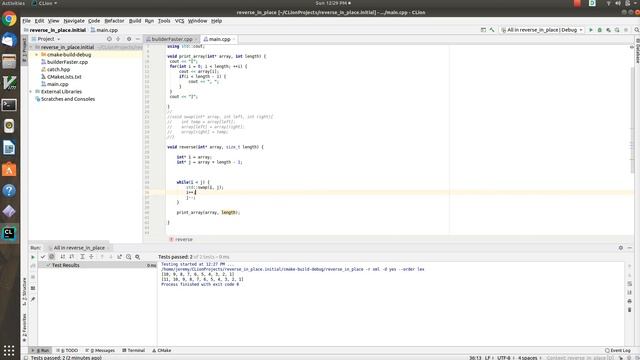640x360 pixels.
Task: Show applications grid in the dock
Action: click(x=9, y=350)
